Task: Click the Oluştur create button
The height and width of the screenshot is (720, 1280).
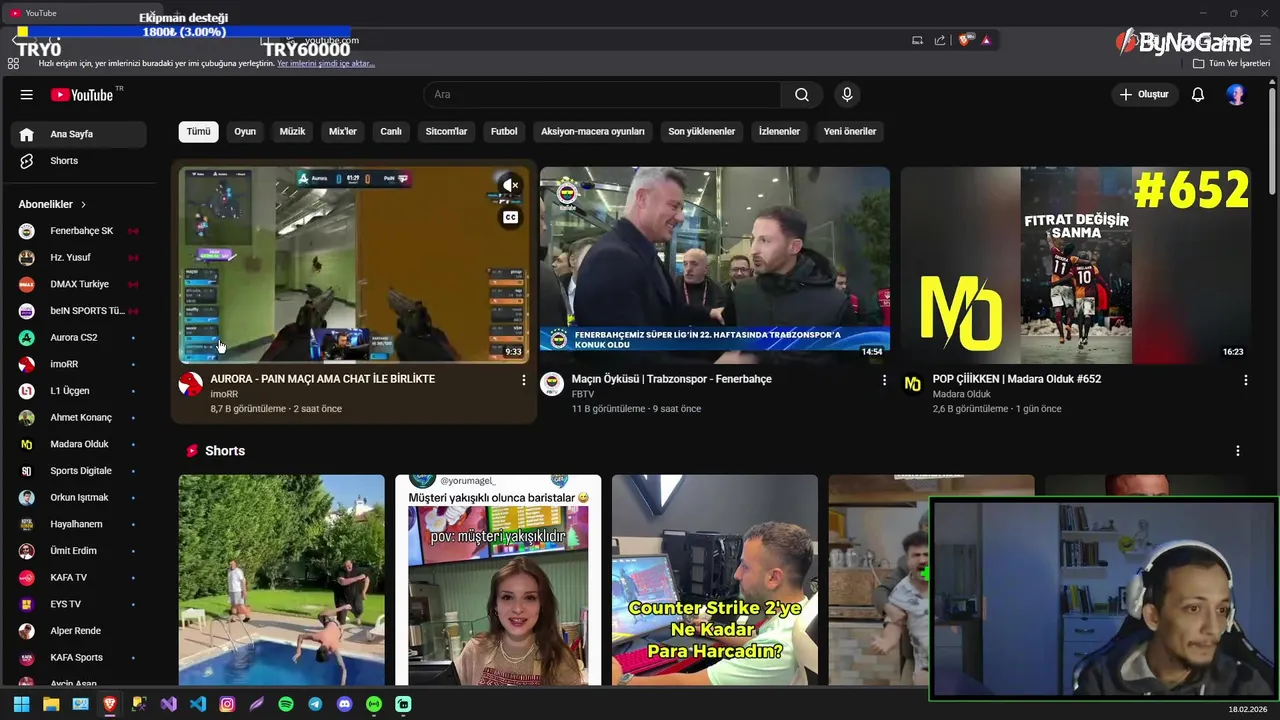Action: [x=1144, y=95]
